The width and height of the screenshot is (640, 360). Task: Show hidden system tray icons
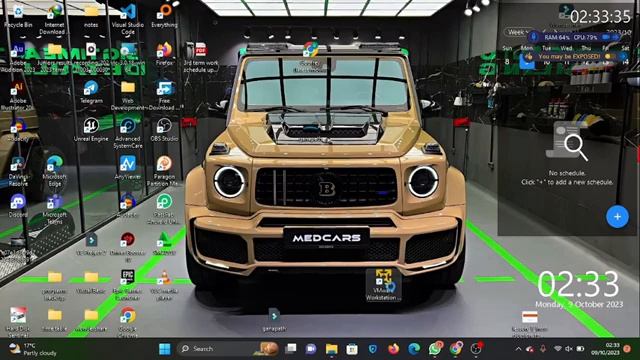518,349
